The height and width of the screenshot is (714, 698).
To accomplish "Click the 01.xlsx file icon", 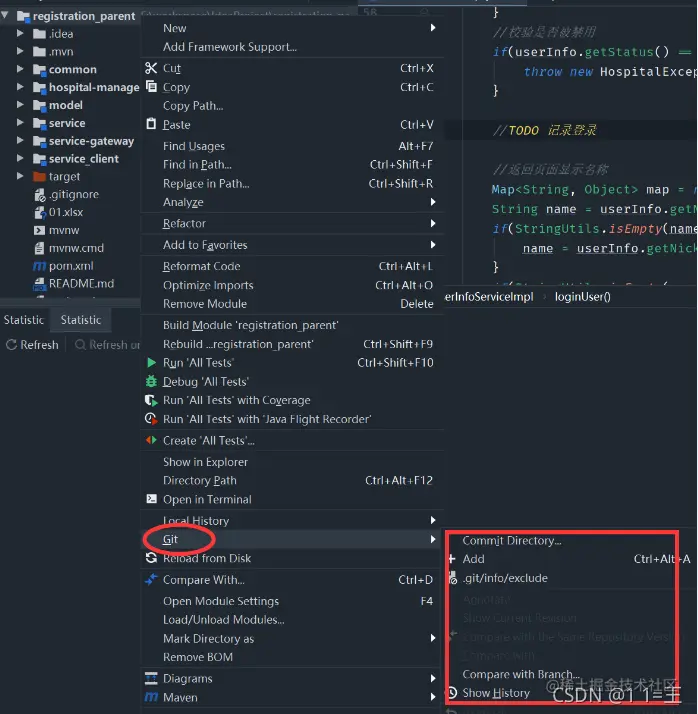I will (40, 213).
